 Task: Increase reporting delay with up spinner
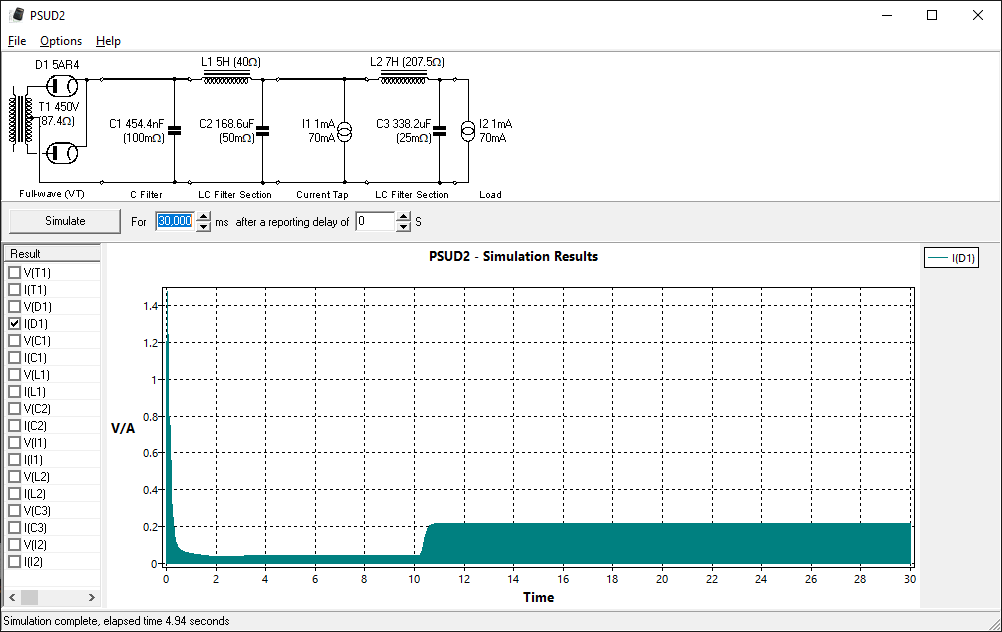(x=403, y=217)
